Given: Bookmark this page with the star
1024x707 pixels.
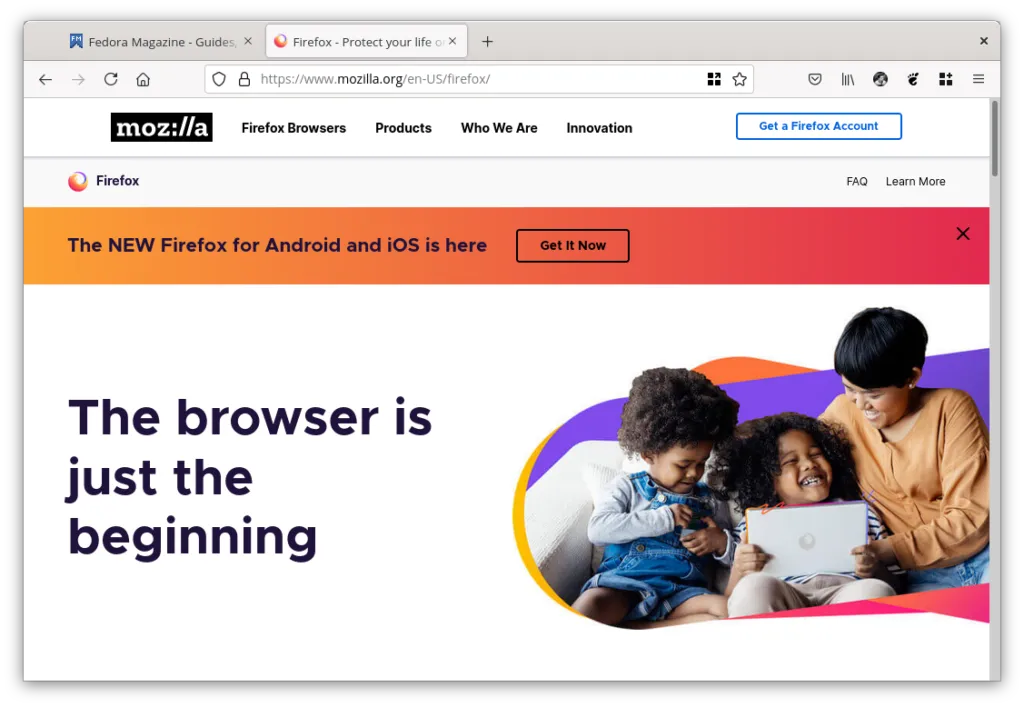Looking at the screenshot, I should (739, 79).
